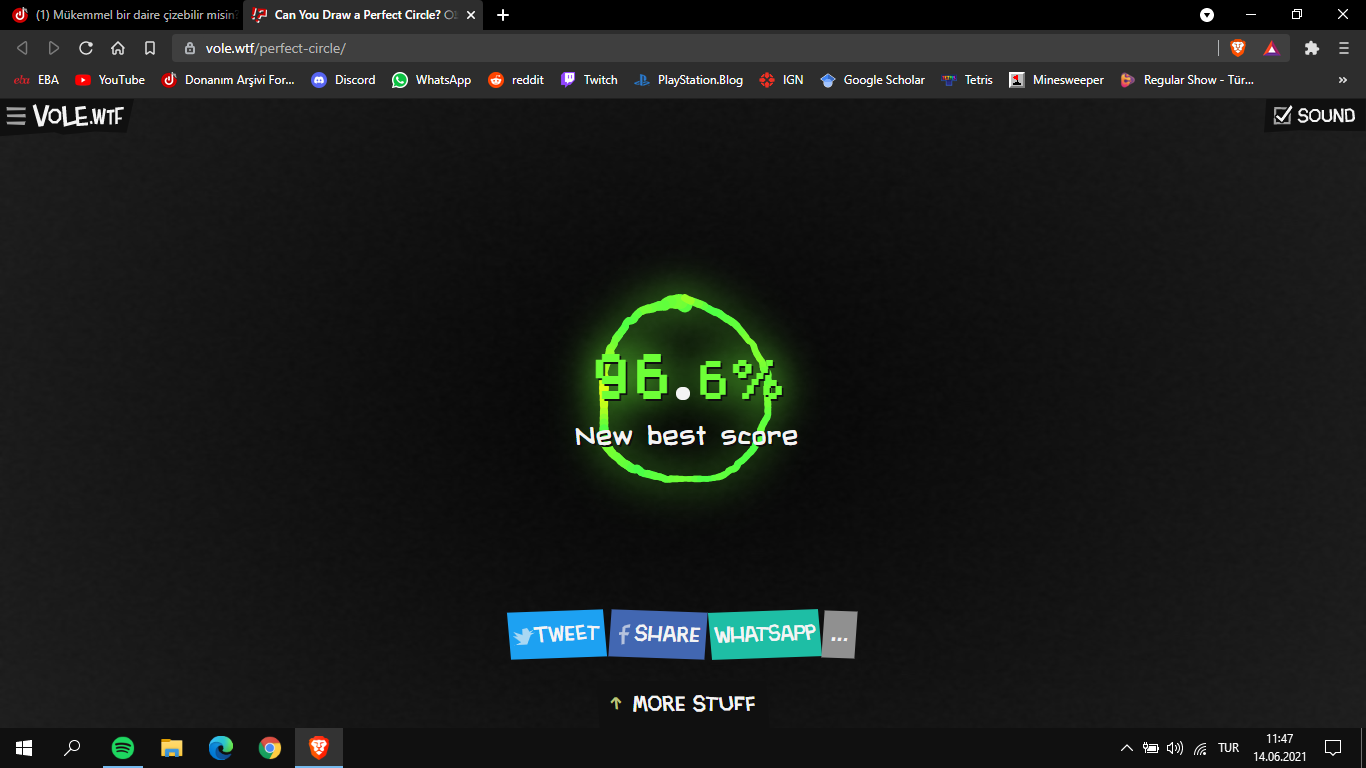This screenshot has width=1366, height=768.
Task: Close the Can You Draw a Perfect Circle tab
Action: pos(471,15)
